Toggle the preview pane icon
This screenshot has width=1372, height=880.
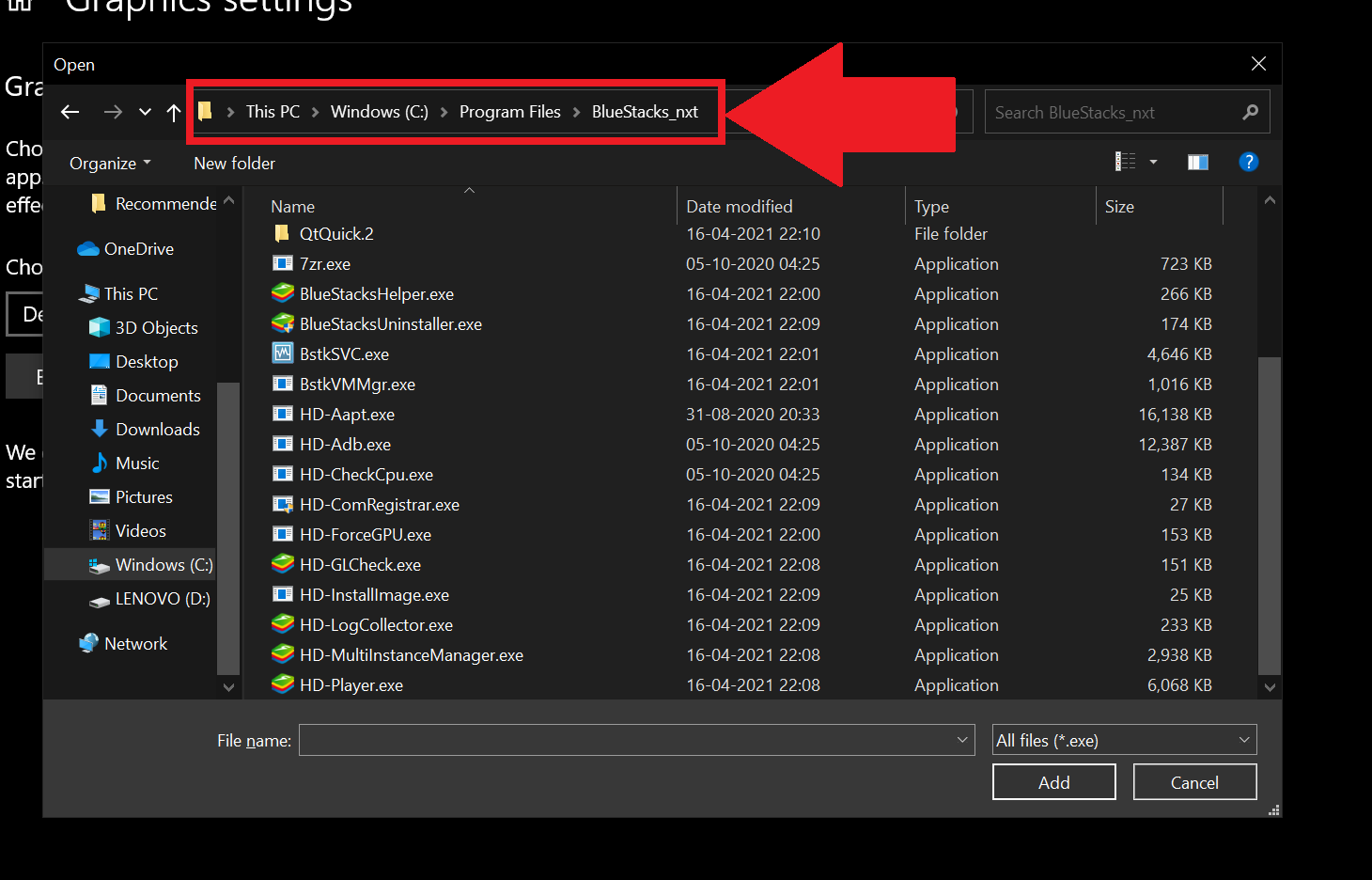(x=1197, y=162)
